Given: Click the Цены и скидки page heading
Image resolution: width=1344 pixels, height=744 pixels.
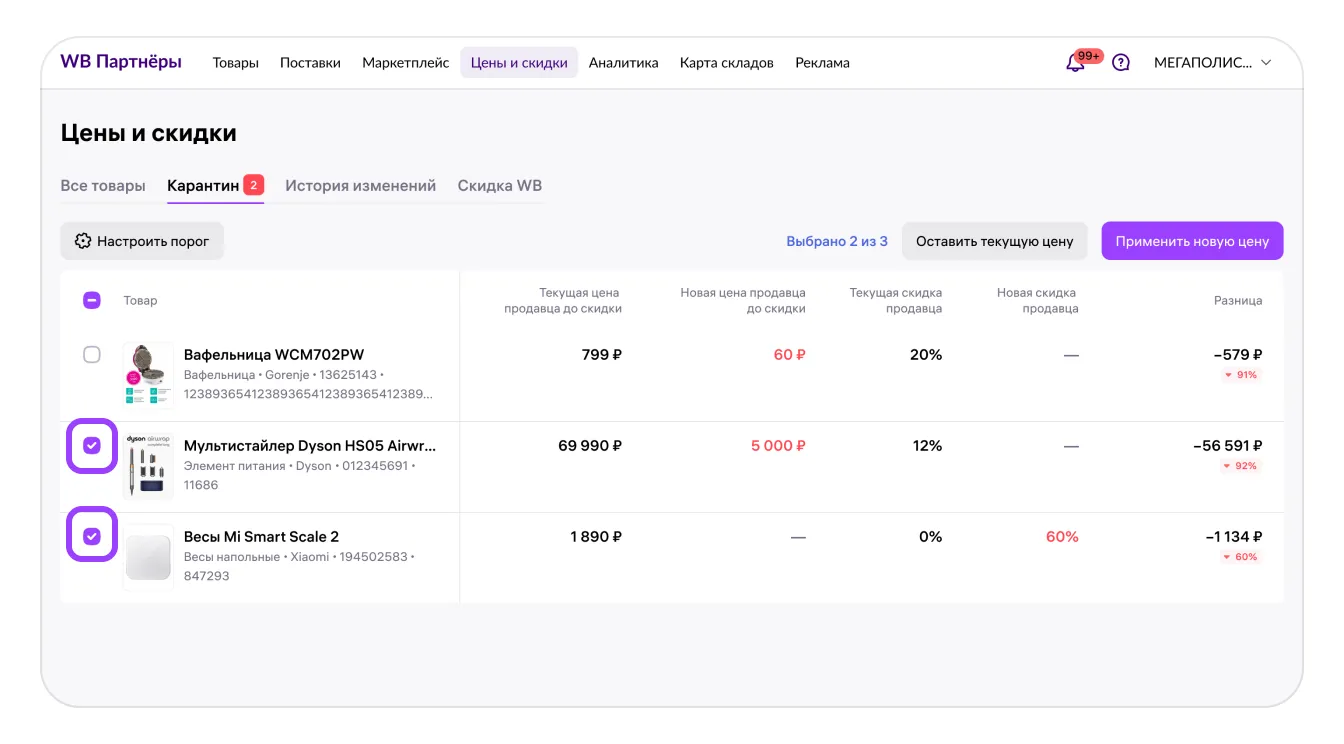Looking at the screenshot, I should [x=149, y=133].
